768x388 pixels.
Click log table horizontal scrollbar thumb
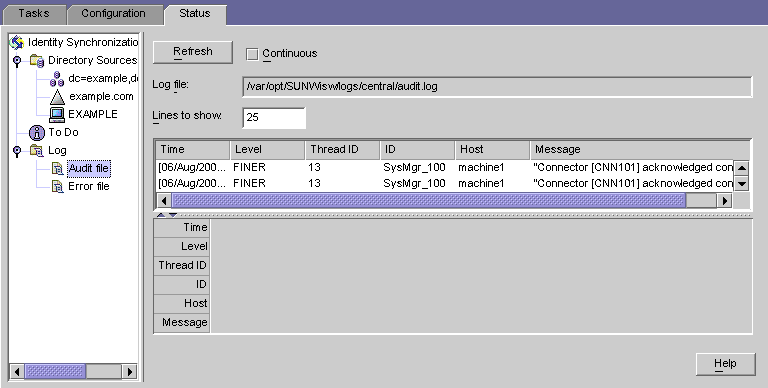click(429, 200)
